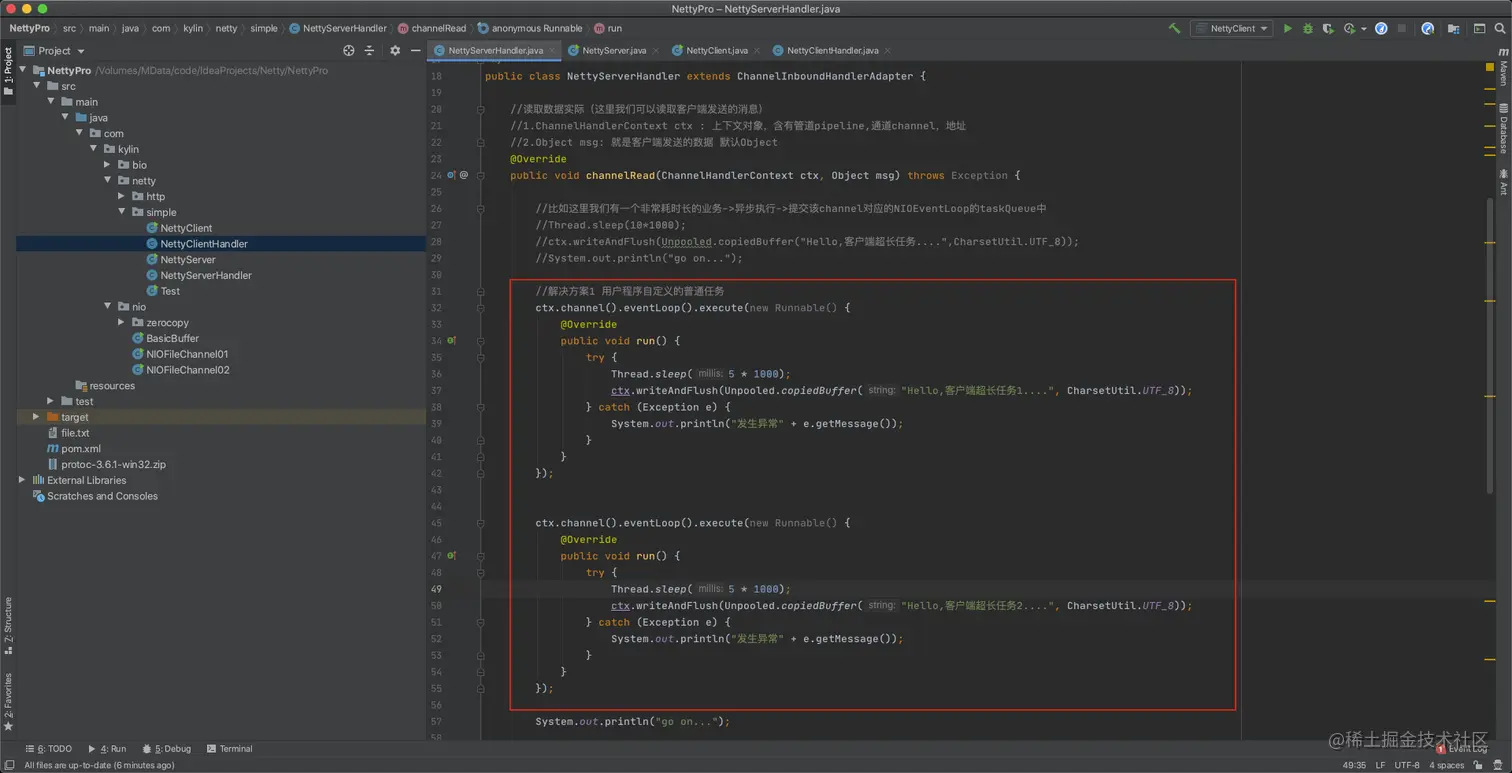The width and height of the screenshot is (1512, 773).
Task: Select pom.xml in the project tree
Action: point(78,449)
